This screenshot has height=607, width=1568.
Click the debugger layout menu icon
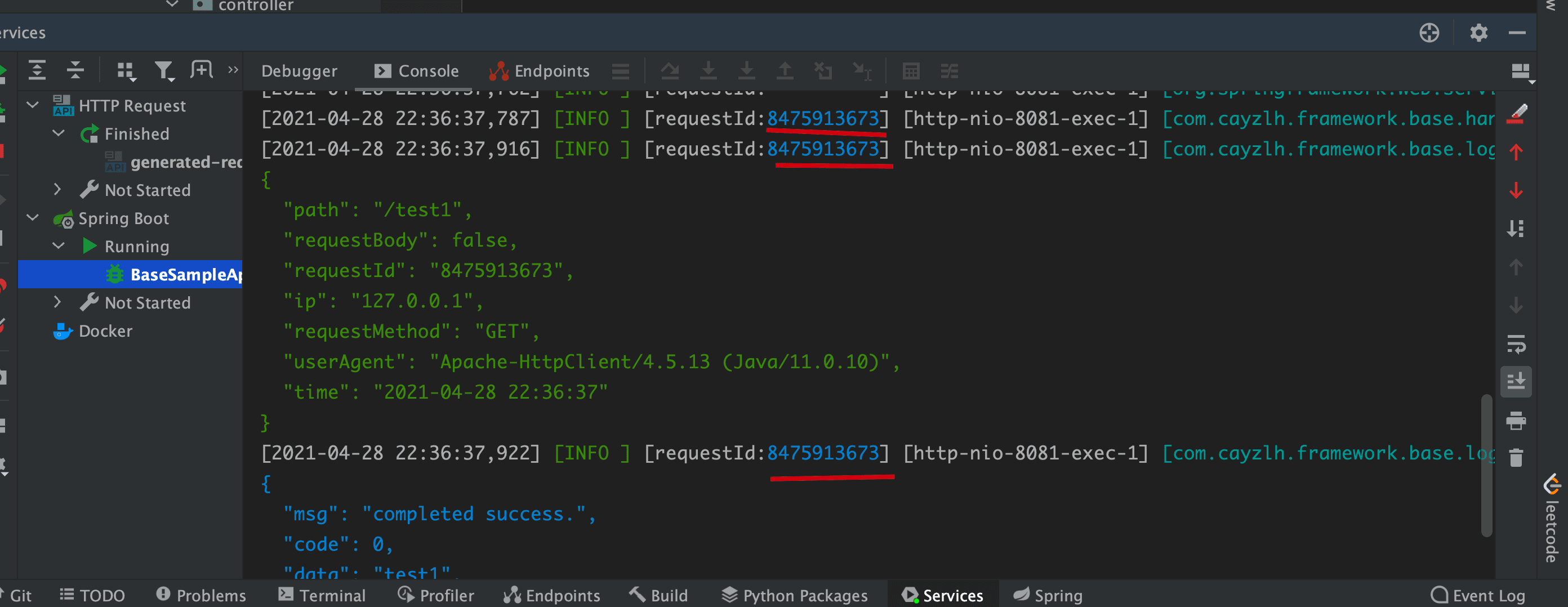pyautogui.click(x=620, y=72)
